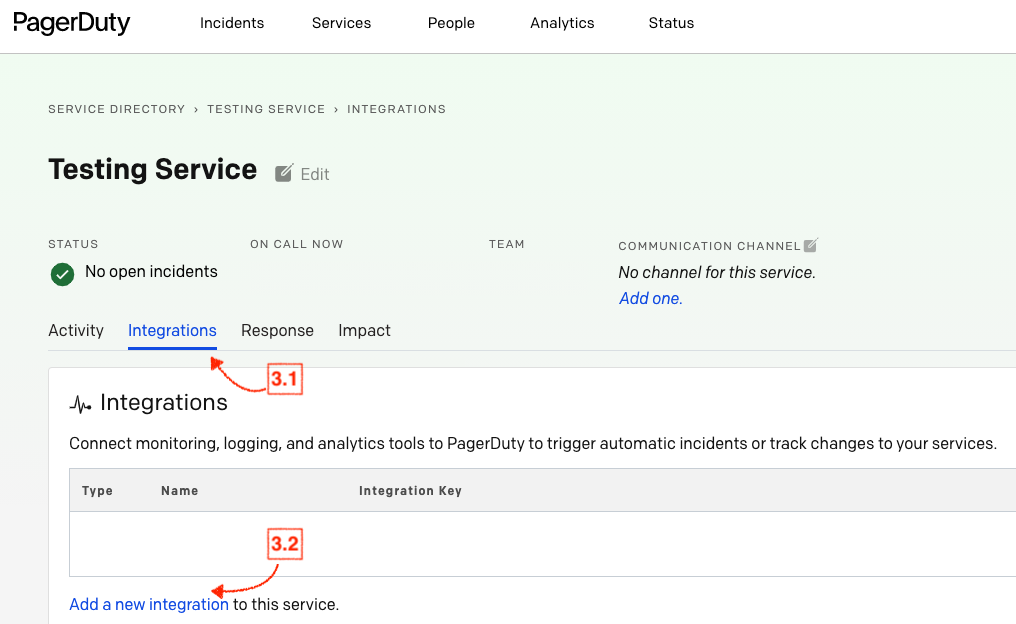Click the No open incidents status text
Viewport: 1016px width, 624px height.
click(x=151, y=272)
